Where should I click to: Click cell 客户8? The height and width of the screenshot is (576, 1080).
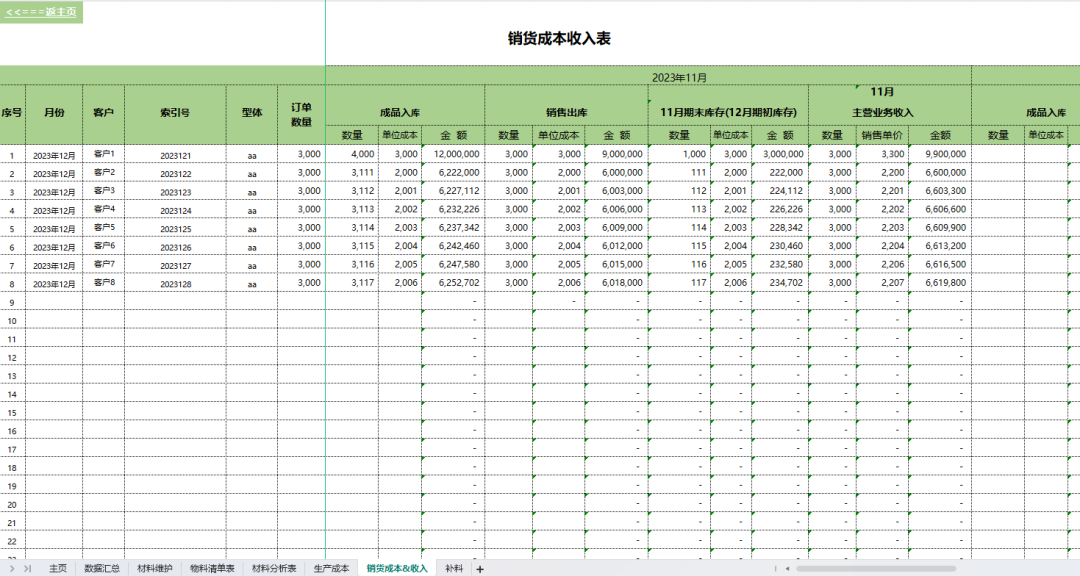pyautogui.click(x=104, y=282)
